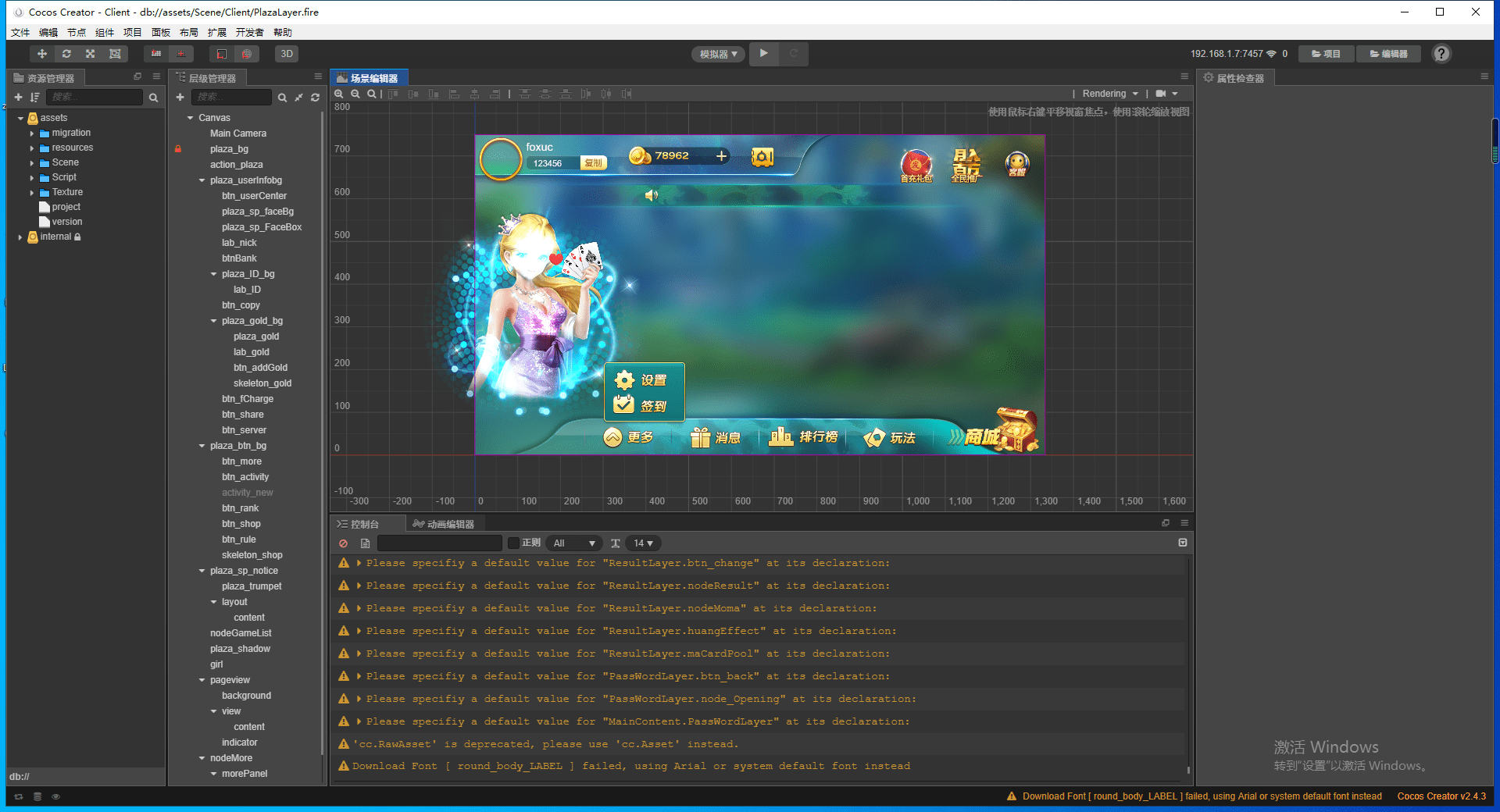Screen dimensions: 1500x812
Task: Open console font size 14 dropdown
Action: (x=643, y=543)
